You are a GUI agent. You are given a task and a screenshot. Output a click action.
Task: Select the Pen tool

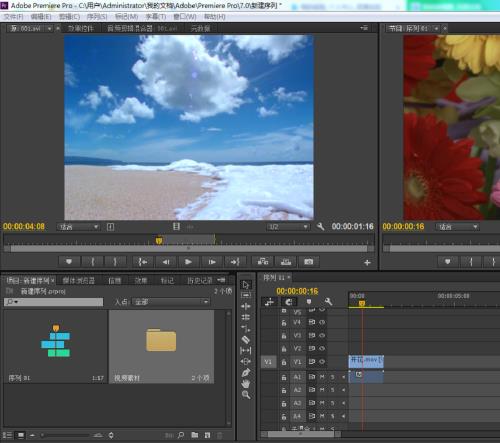(246, 372)
